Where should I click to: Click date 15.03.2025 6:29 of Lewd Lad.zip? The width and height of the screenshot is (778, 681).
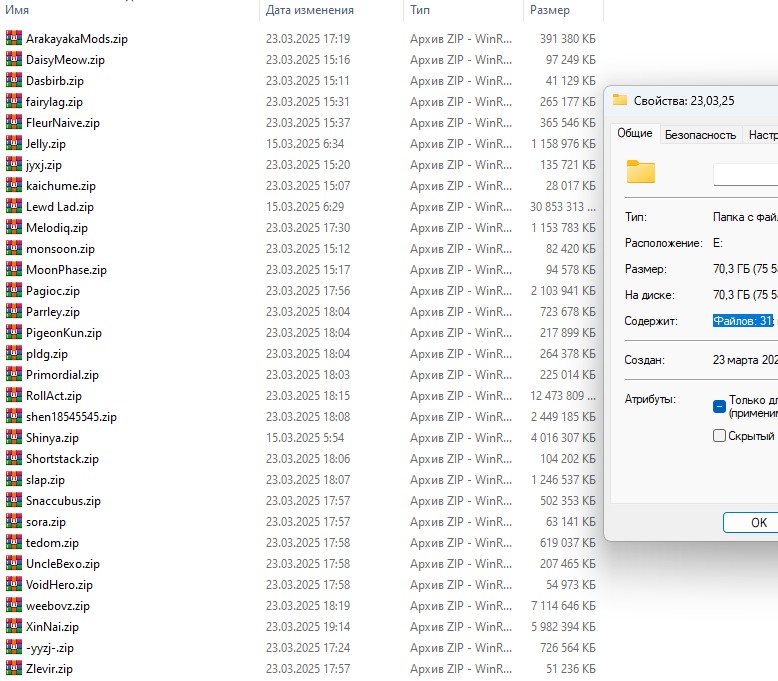[x=305, y=206]
